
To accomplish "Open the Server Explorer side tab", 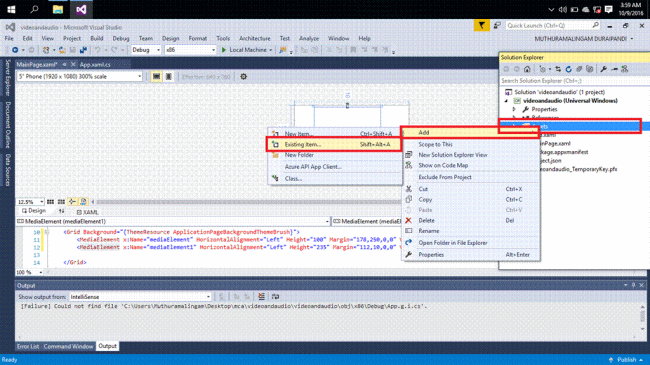I will tap(7, 78).
